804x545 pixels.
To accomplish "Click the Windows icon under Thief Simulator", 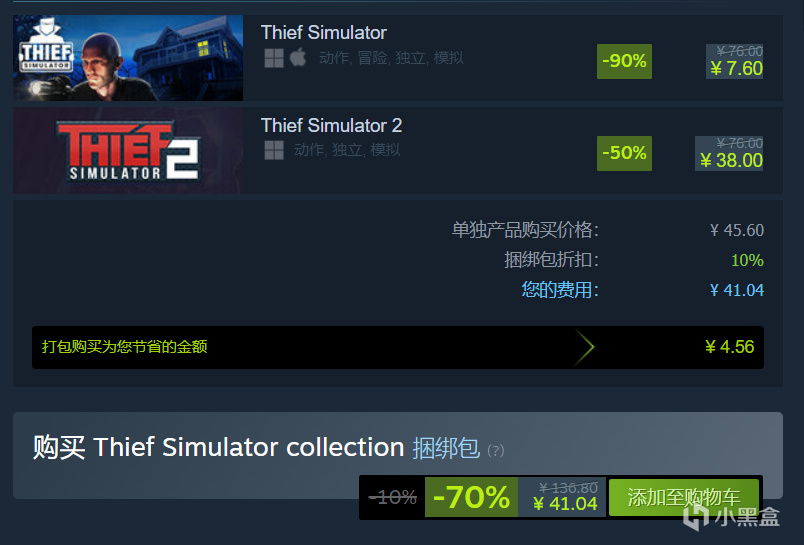I will click(274, 58).
